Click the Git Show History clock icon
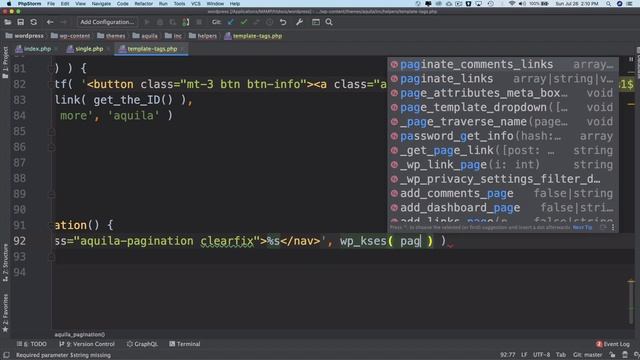Image resolution: width=640 pixels, height=360 pixels. [x=269, y=22]
